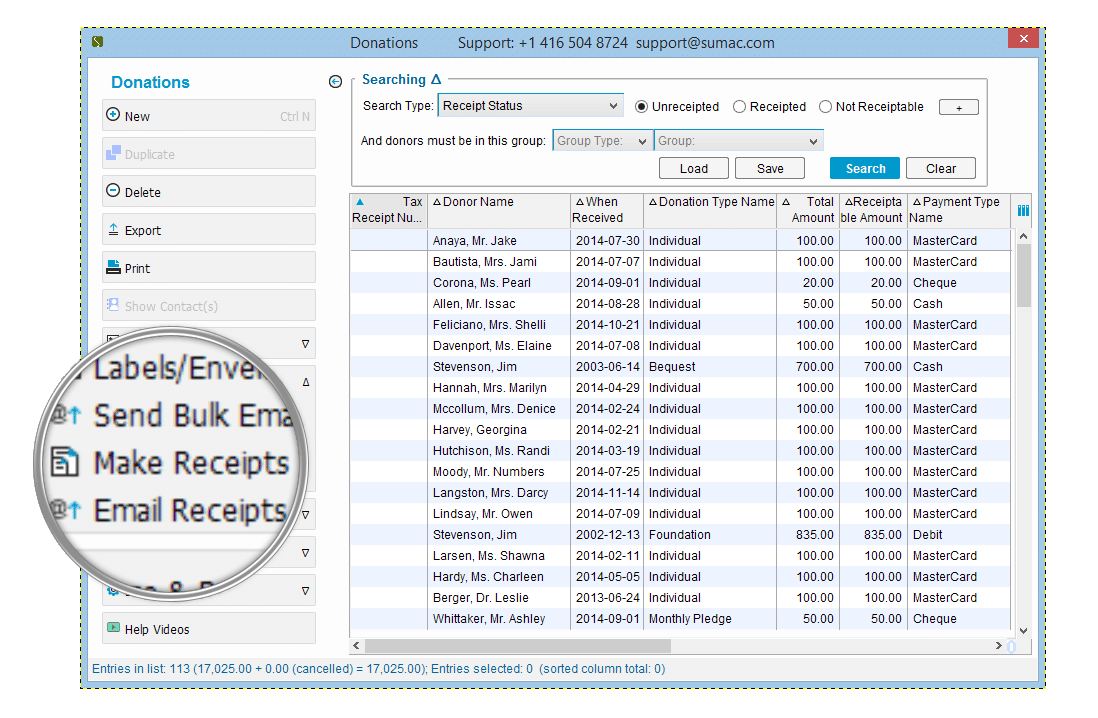Click the blue Search button
The image size is (1098, 718).
(x=865, y=168)
